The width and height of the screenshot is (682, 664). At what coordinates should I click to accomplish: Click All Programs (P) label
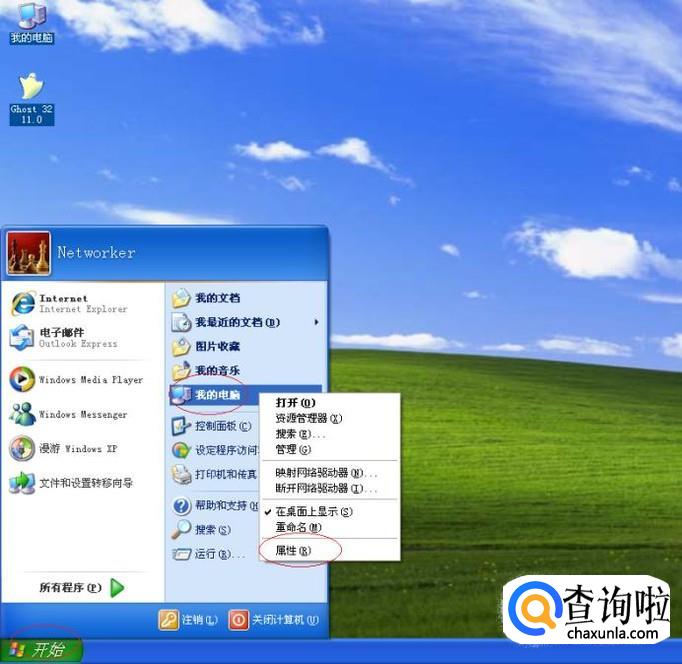coord(70,588)
